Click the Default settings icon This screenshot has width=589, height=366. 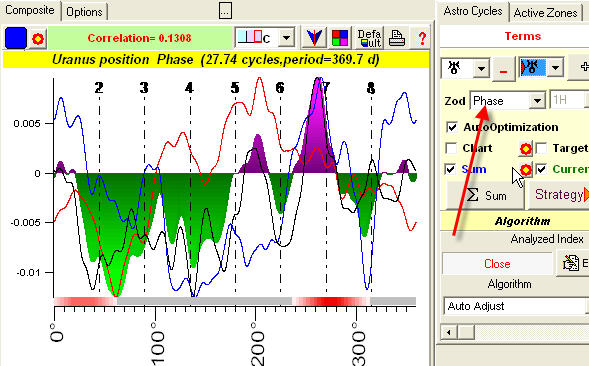coord(369,38)
